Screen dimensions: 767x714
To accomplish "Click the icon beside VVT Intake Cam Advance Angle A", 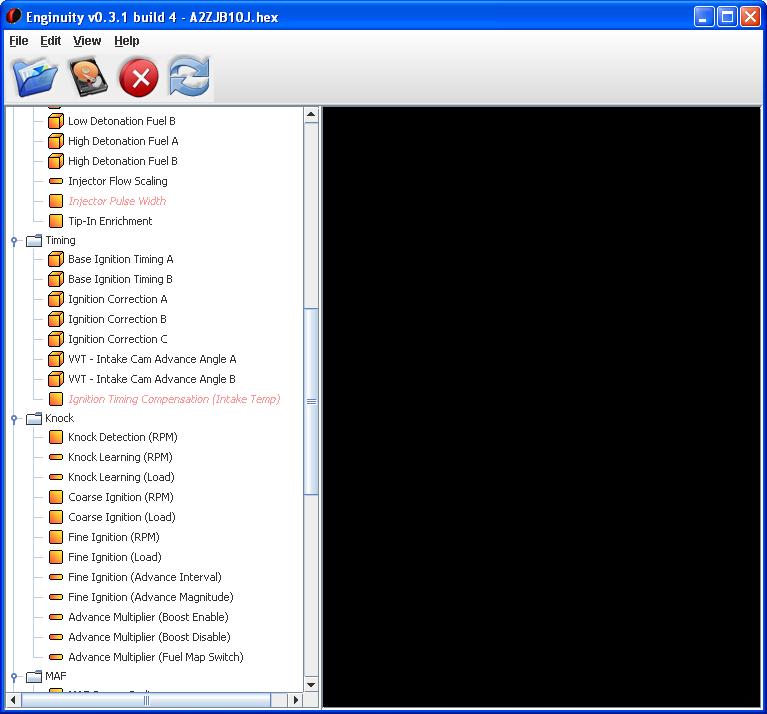I will coord(56,359).
